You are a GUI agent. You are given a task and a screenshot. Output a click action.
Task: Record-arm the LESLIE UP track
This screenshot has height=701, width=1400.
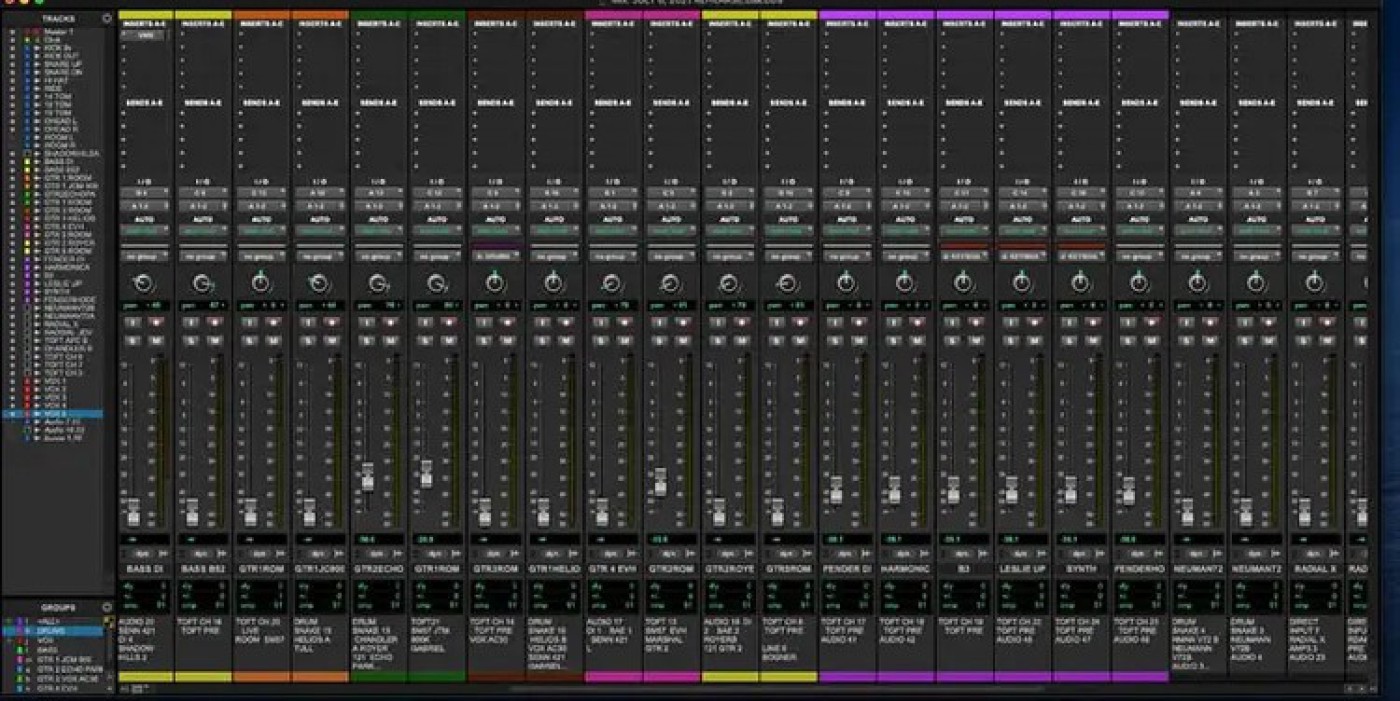click(x=1035, y=323)
